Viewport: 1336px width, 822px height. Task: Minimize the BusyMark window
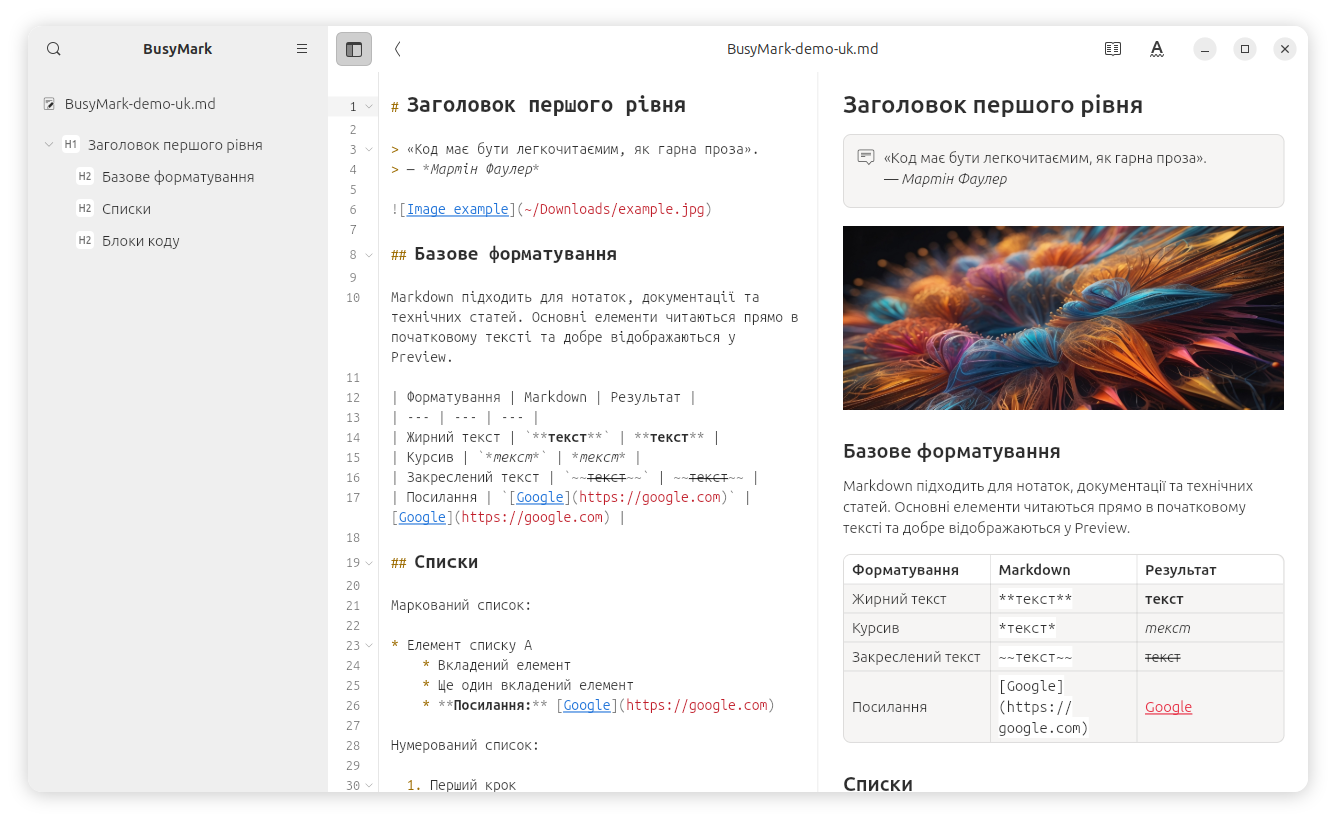point(1205,49)
